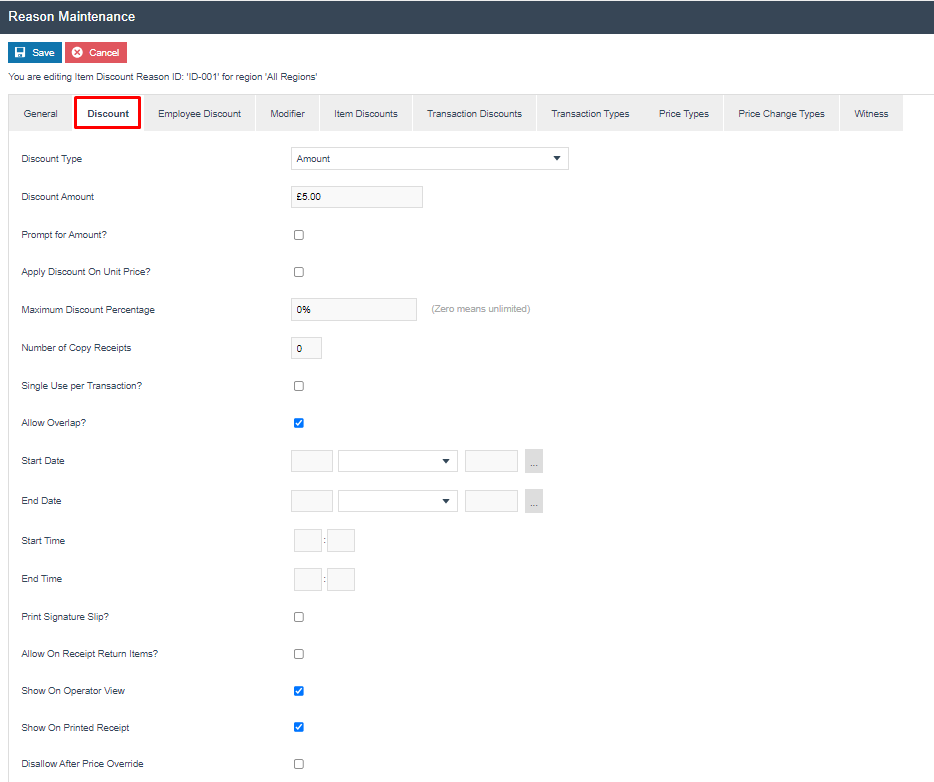This screenshot has height=782, width=934.
Task: Select the Discount tab
Action: 108,113
